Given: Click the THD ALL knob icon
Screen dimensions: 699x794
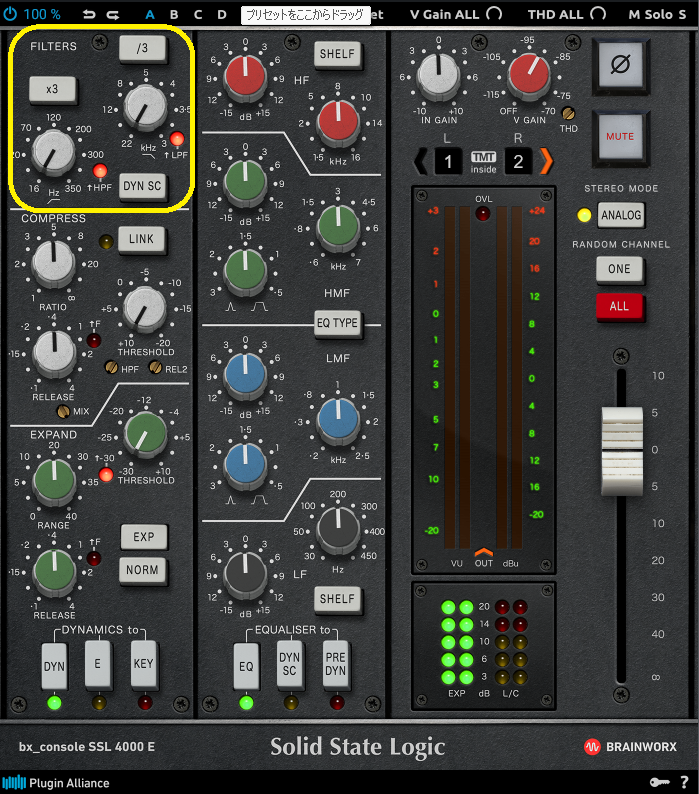Looking at the screenshot, I should [x=598, y=14].
